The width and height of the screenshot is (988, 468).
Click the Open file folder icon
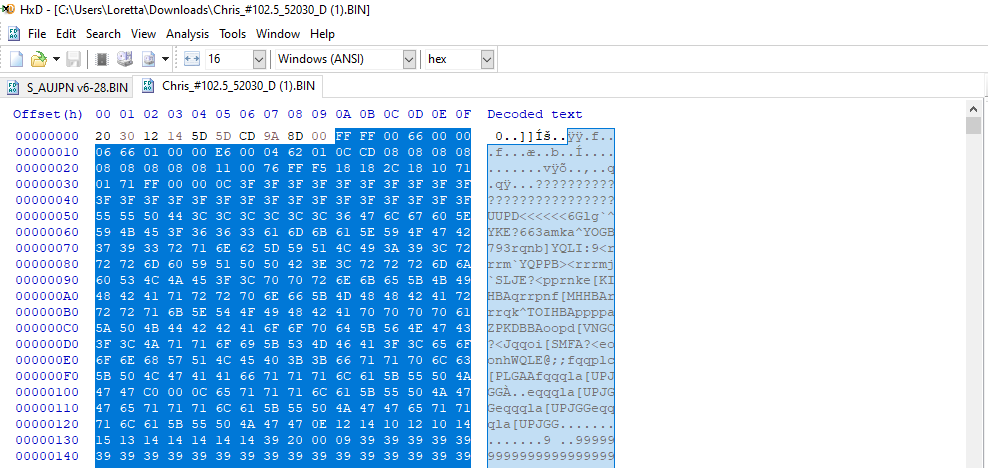click(38, 60)
